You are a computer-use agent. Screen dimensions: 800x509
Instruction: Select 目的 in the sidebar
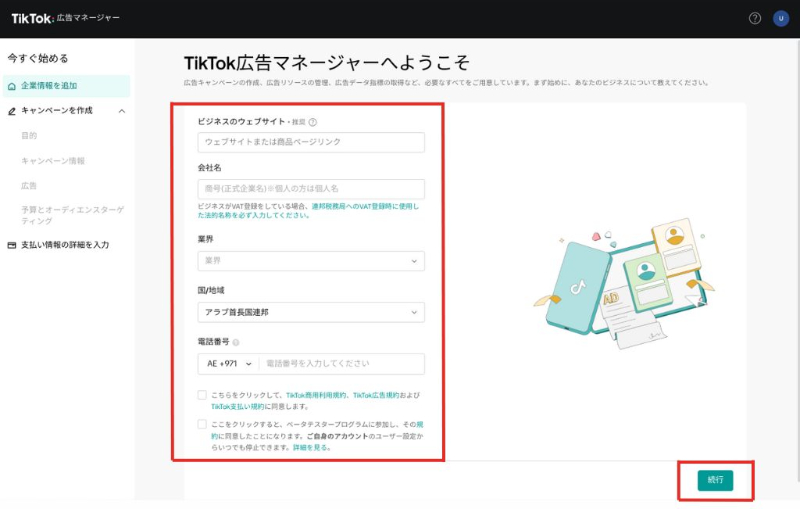point(29,135)
